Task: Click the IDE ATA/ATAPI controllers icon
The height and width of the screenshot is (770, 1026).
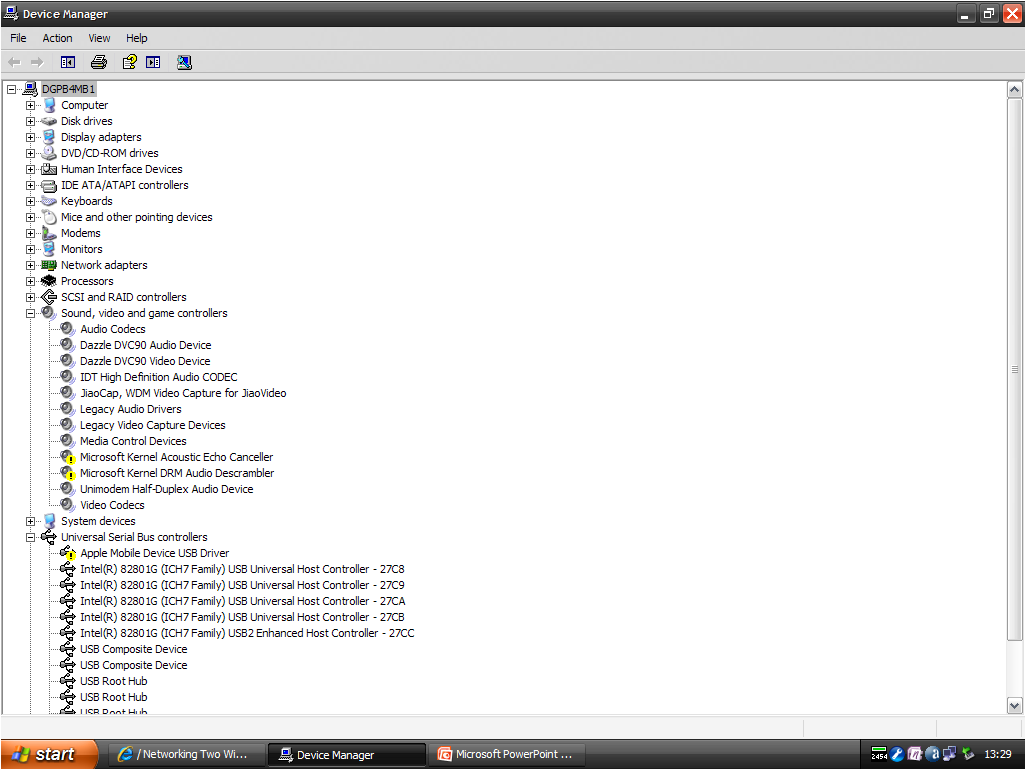Action: click(x=49, y=185)
